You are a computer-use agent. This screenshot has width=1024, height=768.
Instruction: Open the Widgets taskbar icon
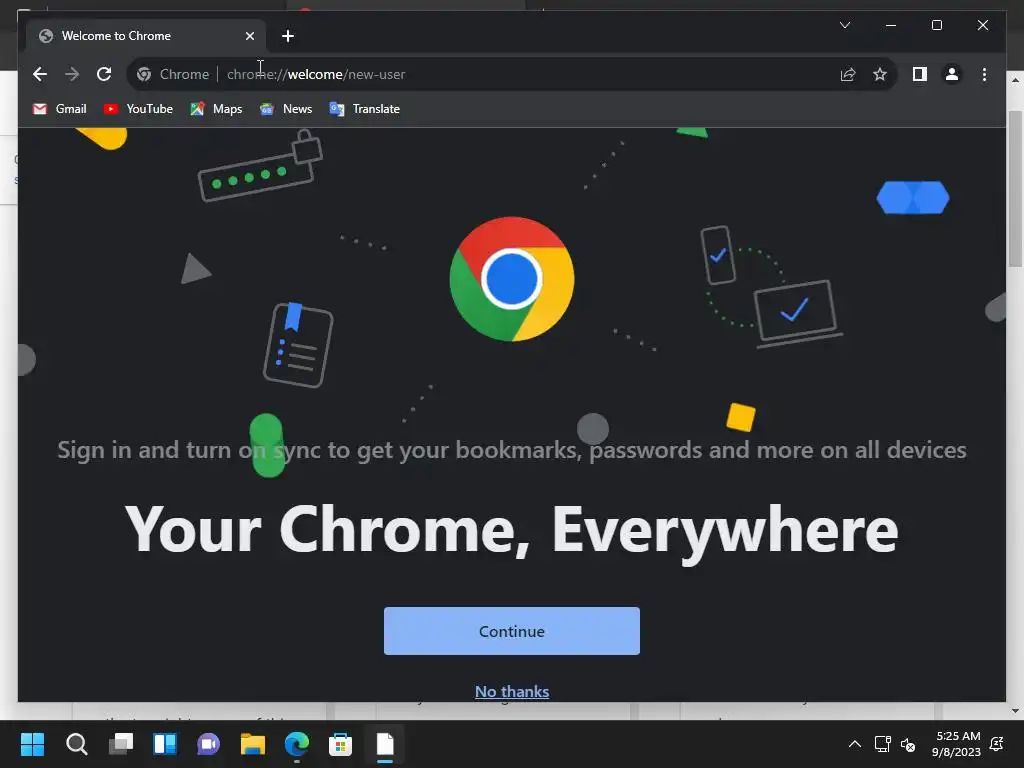165,744
